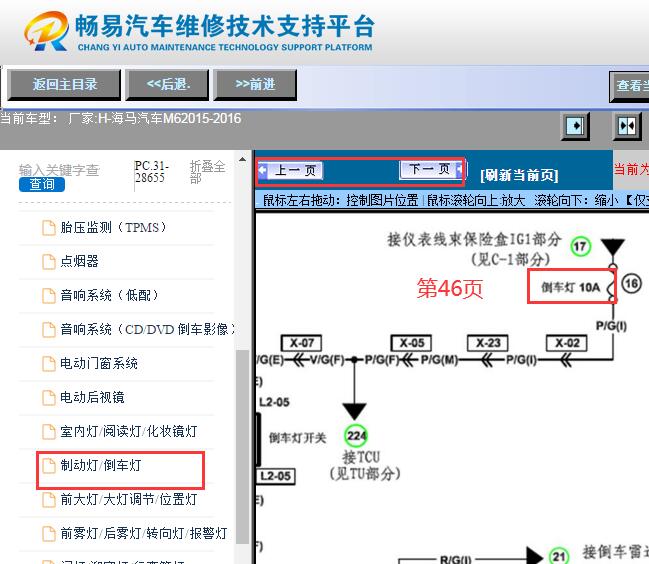
Task: Click the scroll-up arrow of sidebar
Action: point(243,159)
